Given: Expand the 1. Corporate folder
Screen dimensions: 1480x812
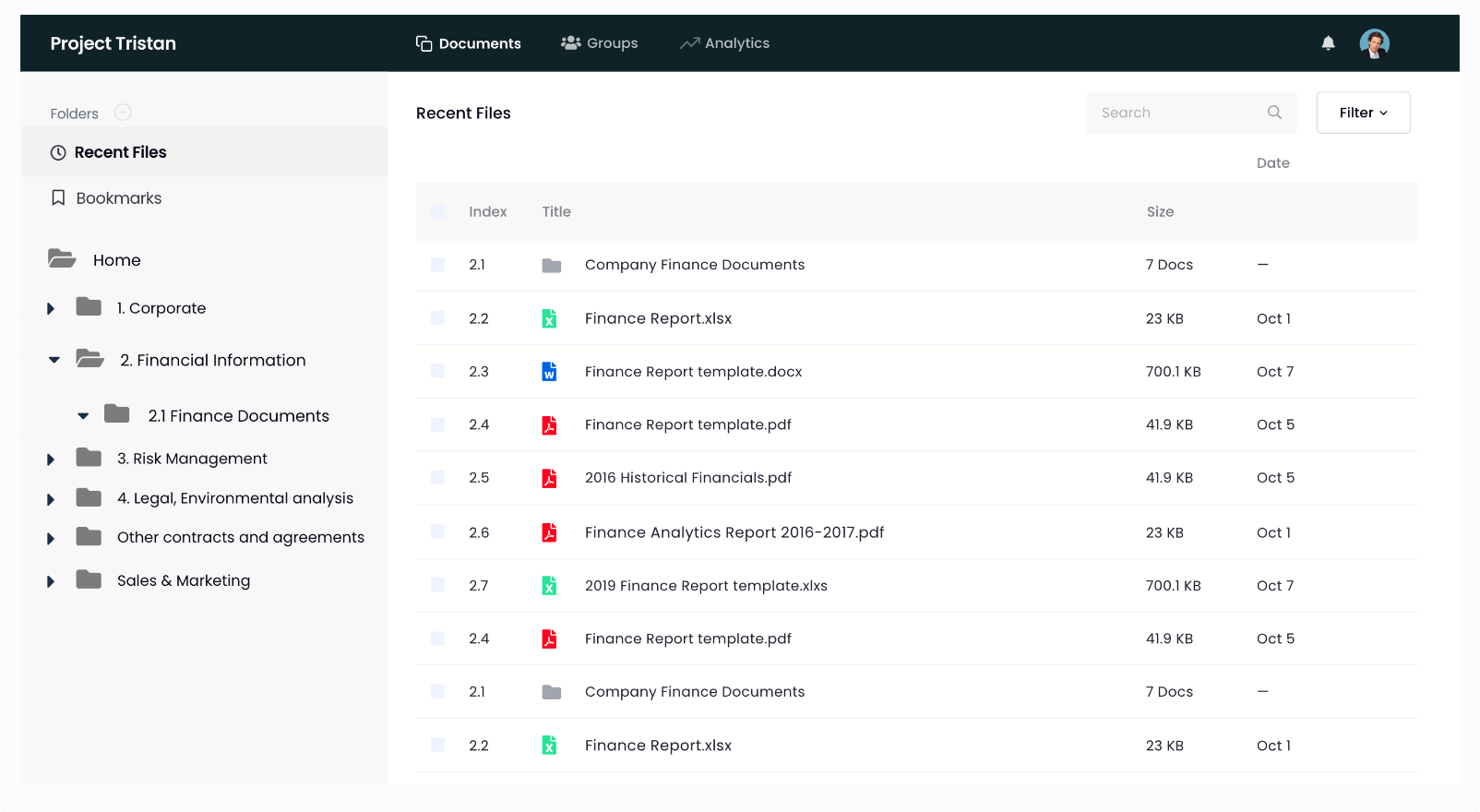Looking at the screenshot, I should 51,308.
